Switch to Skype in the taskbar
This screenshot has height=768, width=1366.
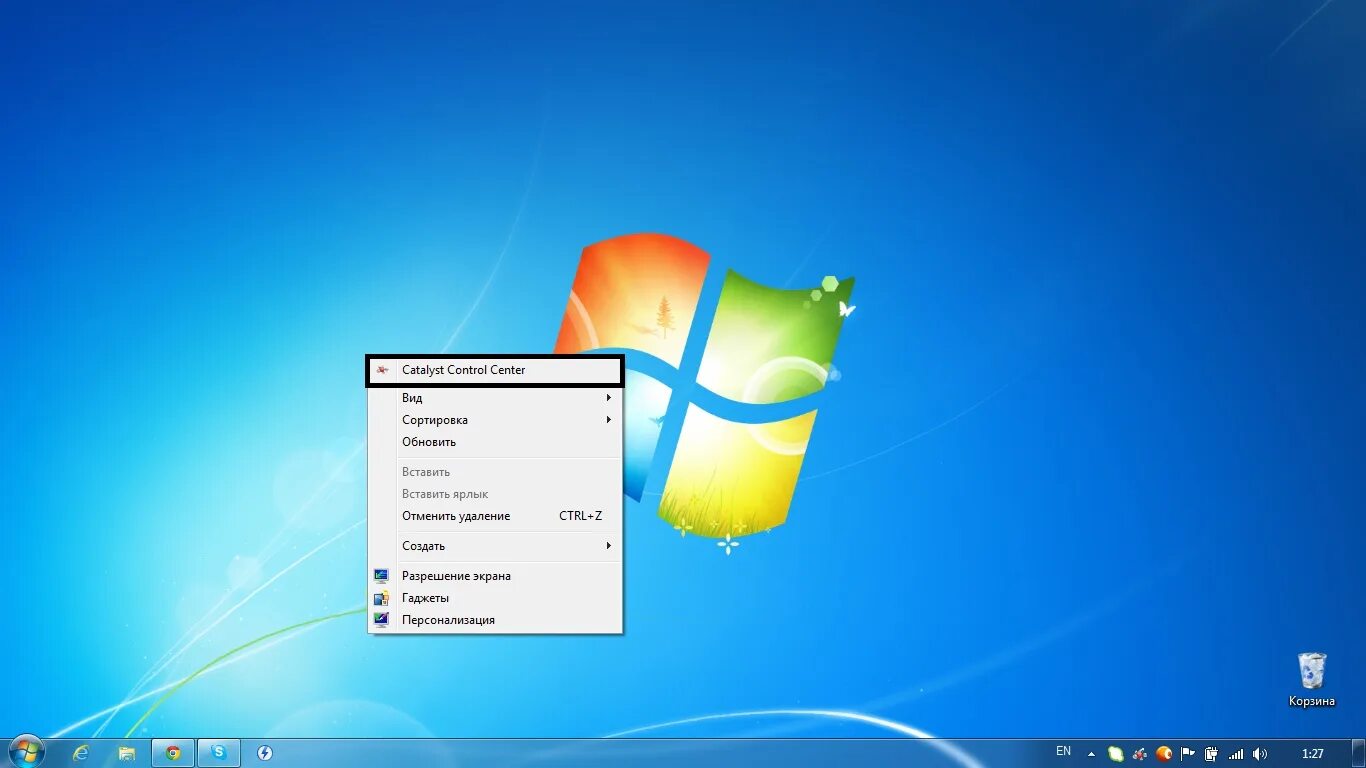click(x=219, y=753)
